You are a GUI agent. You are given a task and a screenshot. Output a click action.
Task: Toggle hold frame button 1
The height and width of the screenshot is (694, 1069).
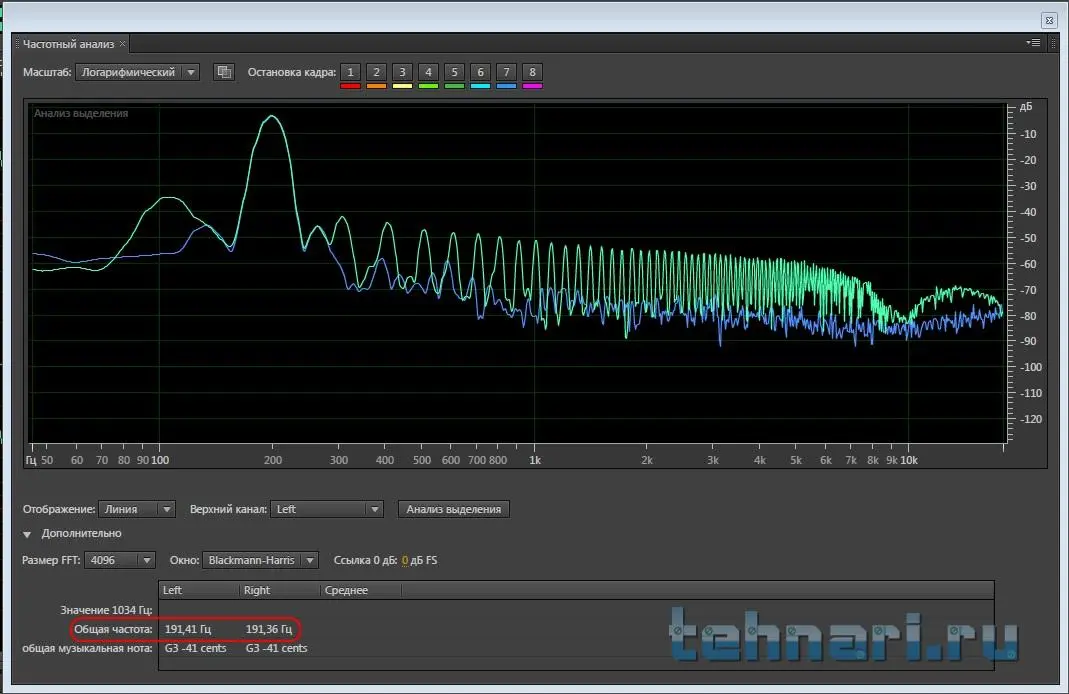point(350,72)
